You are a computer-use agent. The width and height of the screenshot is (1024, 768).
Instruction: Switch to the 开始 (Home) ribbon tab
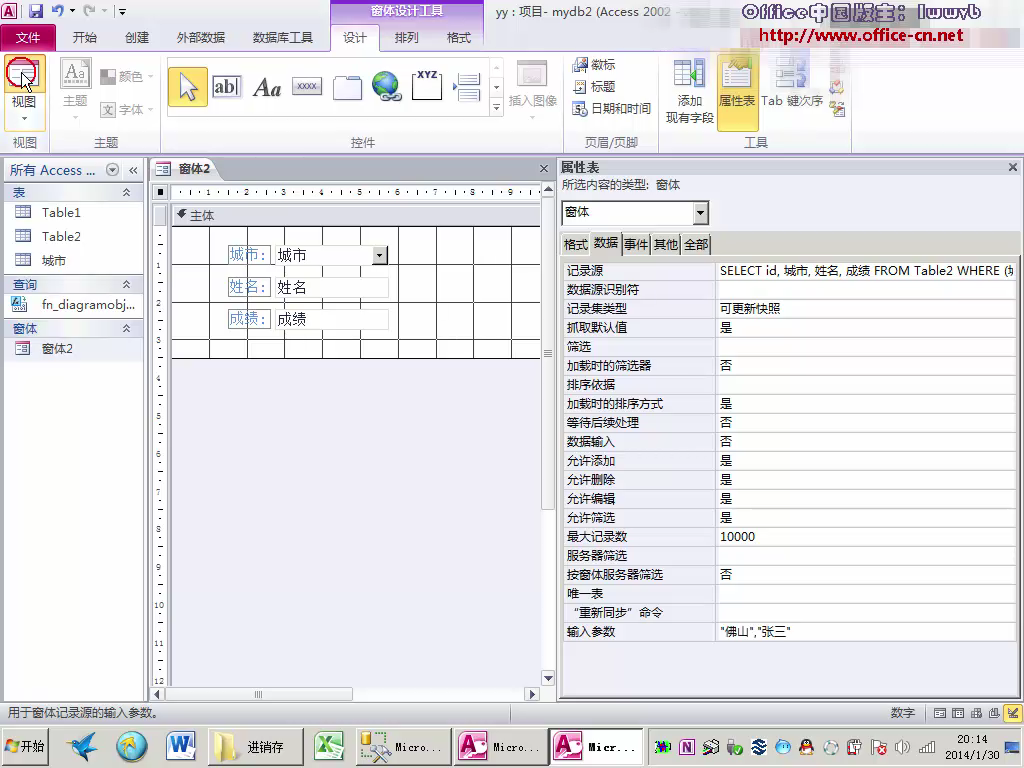[84, 38]
